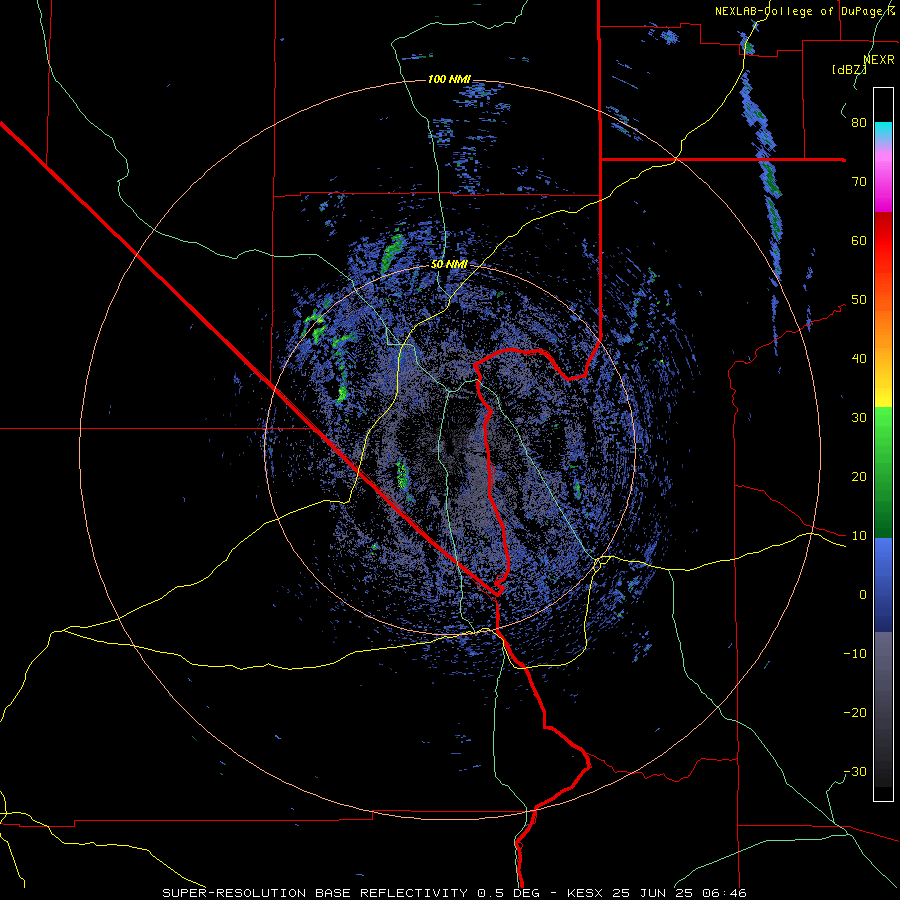Click the -20 value on dBZ scale
This screenshot has height=900, width=900.
855,712
